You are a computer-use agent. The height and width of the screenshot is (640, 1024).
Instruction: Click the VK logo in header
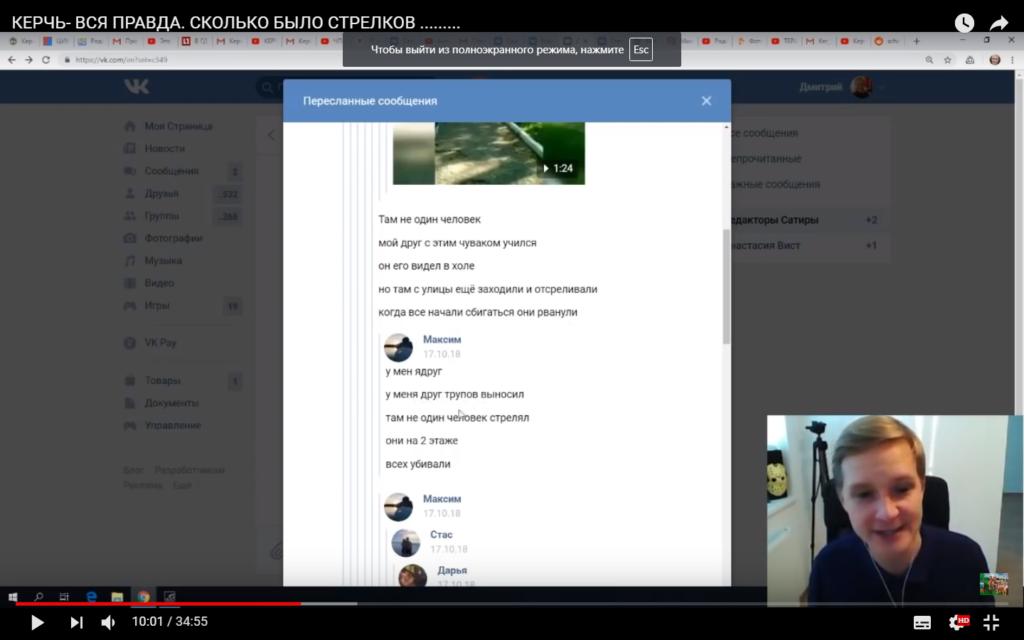click(136, 87)
